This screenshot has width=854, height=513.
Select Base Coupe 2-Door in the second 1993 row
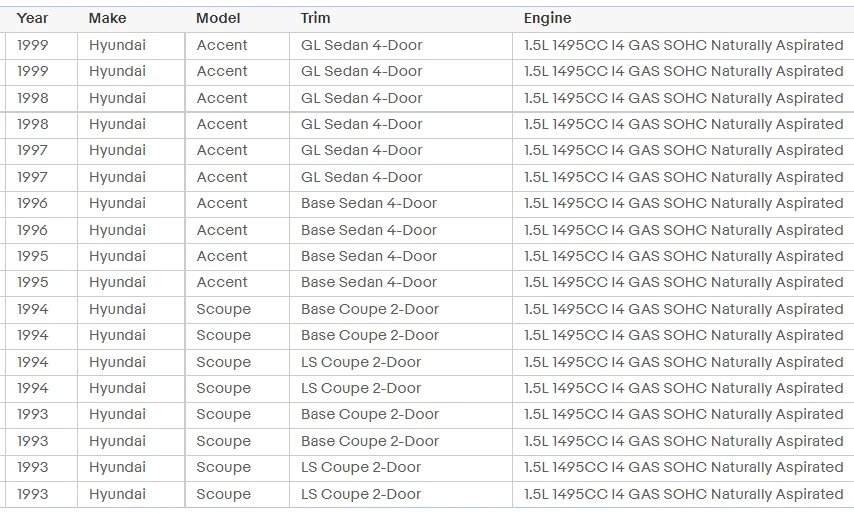(x=369, y=441)
